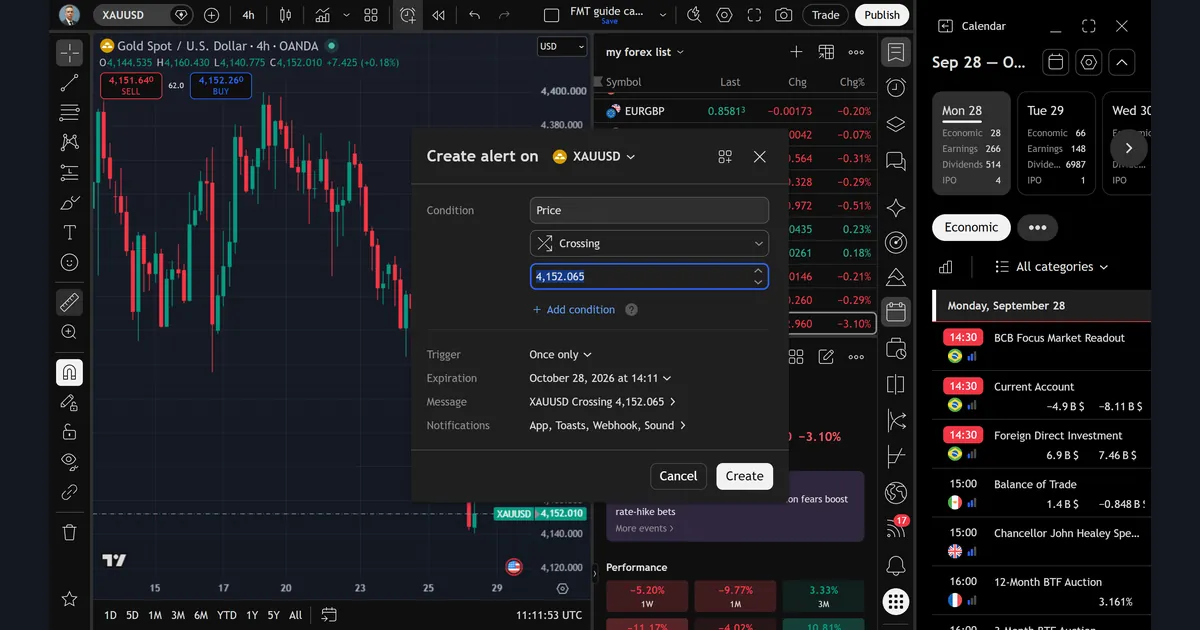Open the Trade button panel
This screenshot has width=1200, height=630.
826,15
